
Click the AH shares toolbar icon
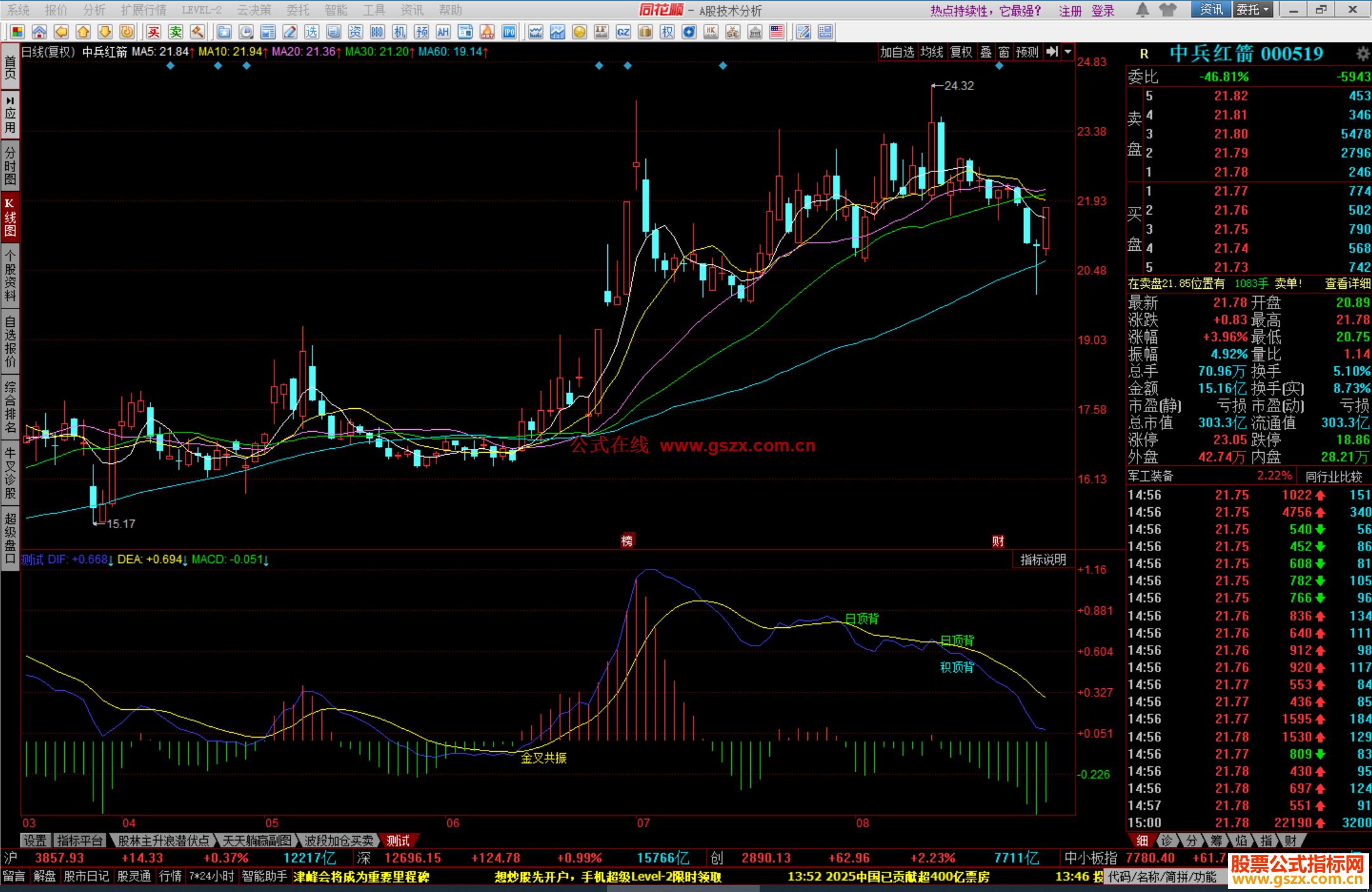tap(443, 32)
